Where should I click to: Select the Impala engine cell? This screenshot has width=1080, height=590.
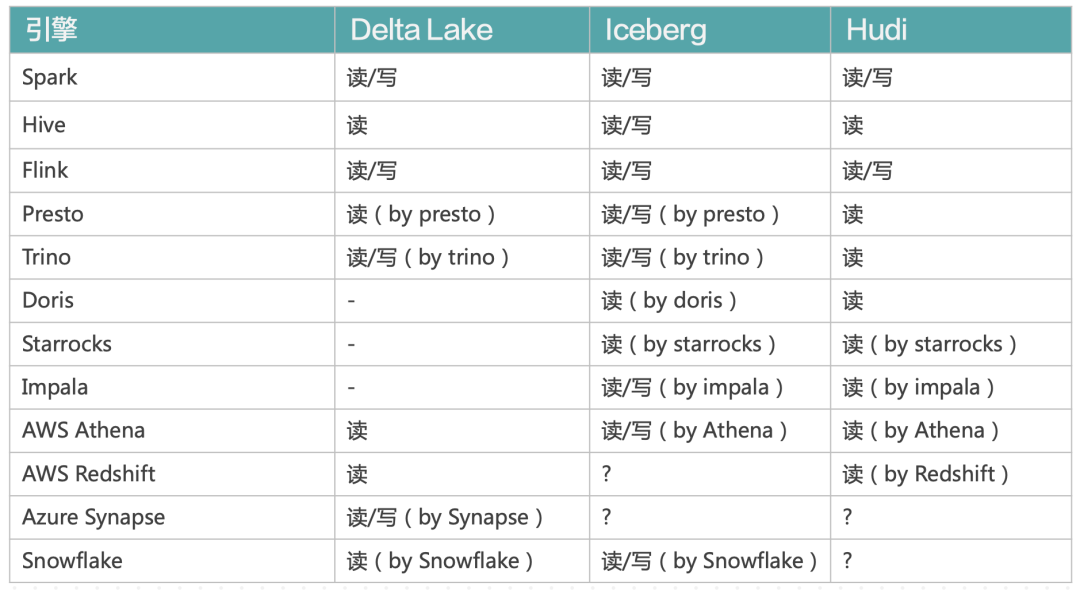tap(55, 387)
